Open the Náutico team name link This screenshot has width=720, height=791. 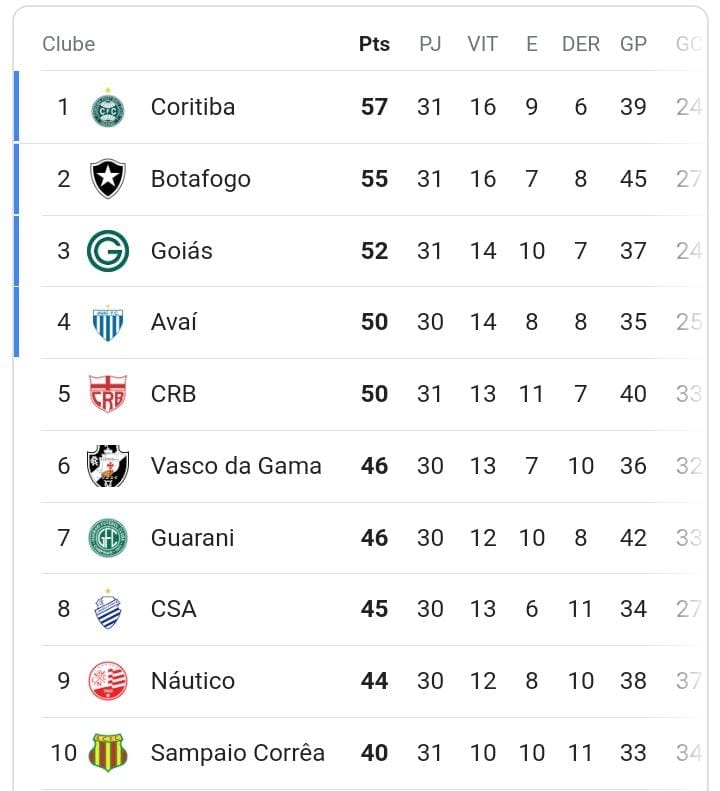pyautogui.click(x=193, y=681)
